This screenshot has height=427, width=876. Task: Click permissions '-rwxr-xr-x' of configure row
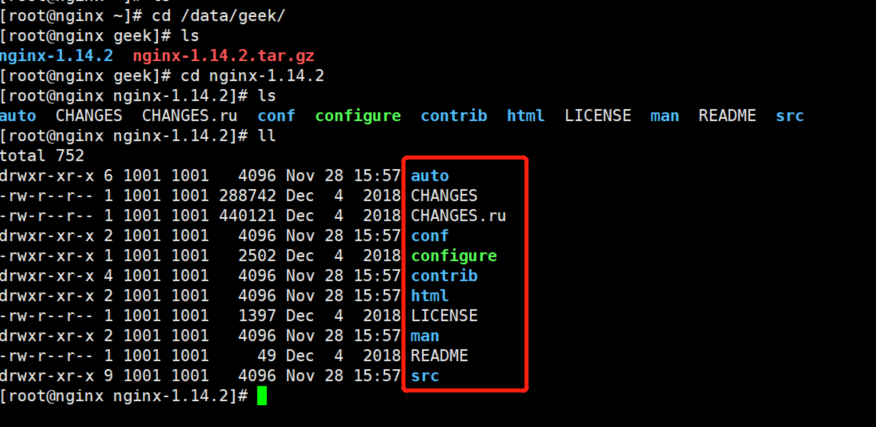pos(46,256)
